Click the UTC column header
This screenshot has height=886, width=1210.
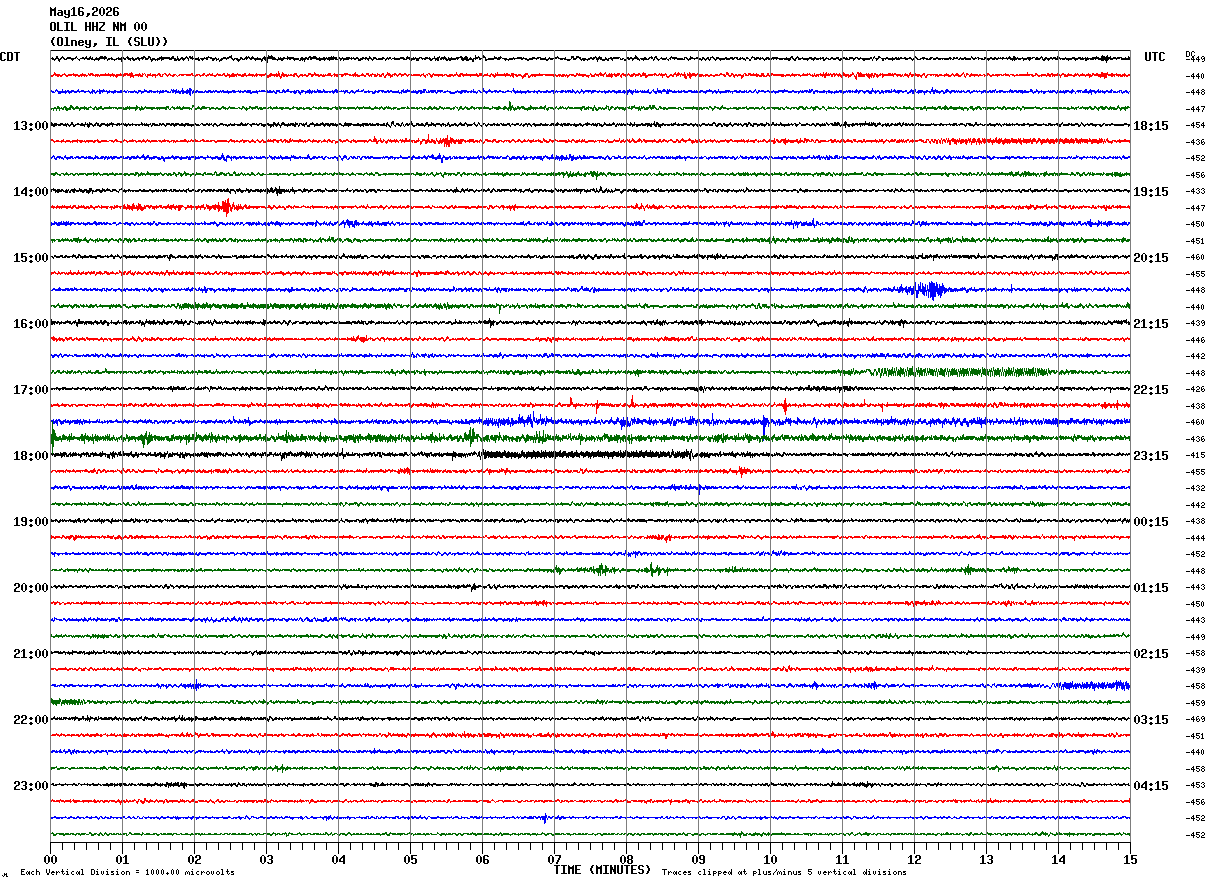(x=1155, y=57)
